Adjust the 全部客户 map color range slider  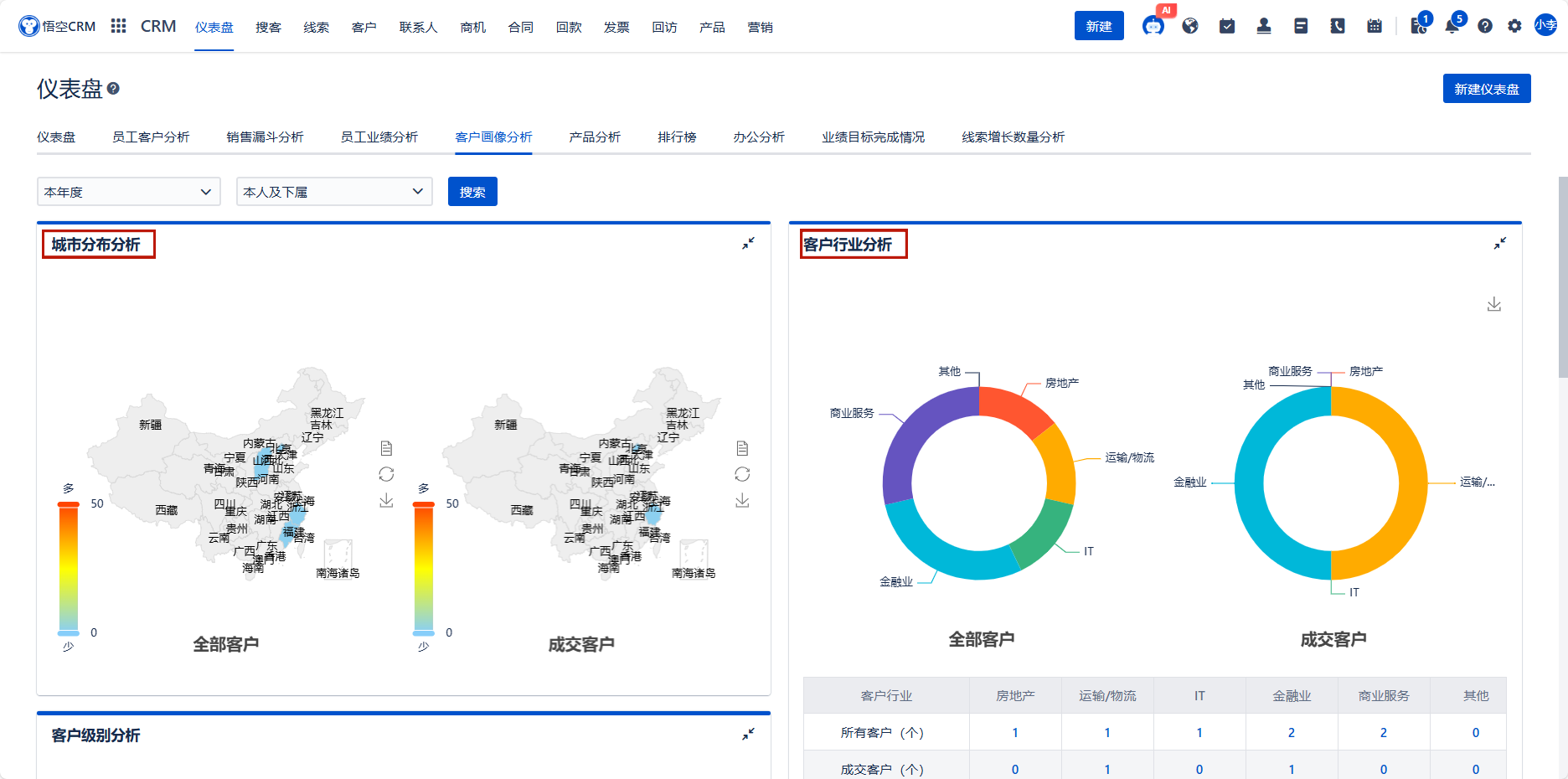coord(69,569)
